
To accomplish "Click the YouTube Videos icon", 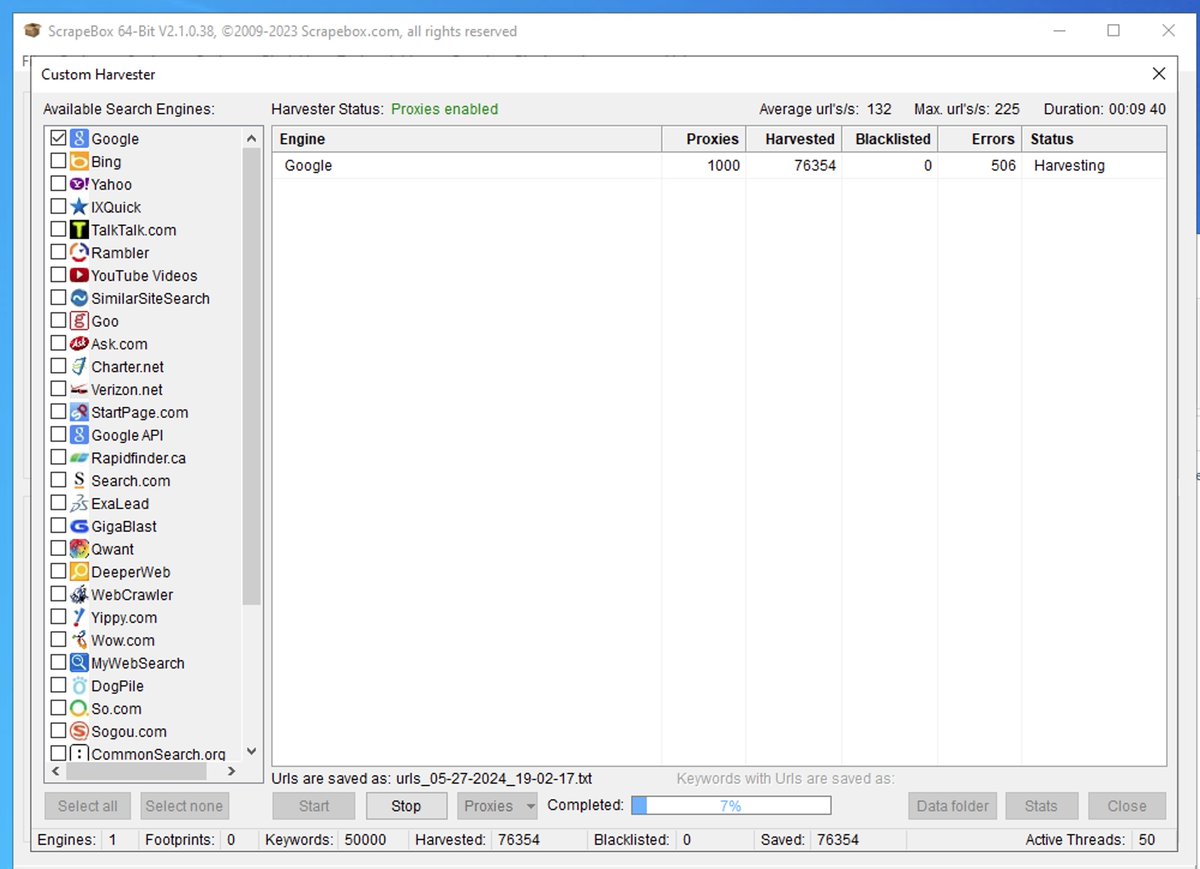I will tap(79, 275).
